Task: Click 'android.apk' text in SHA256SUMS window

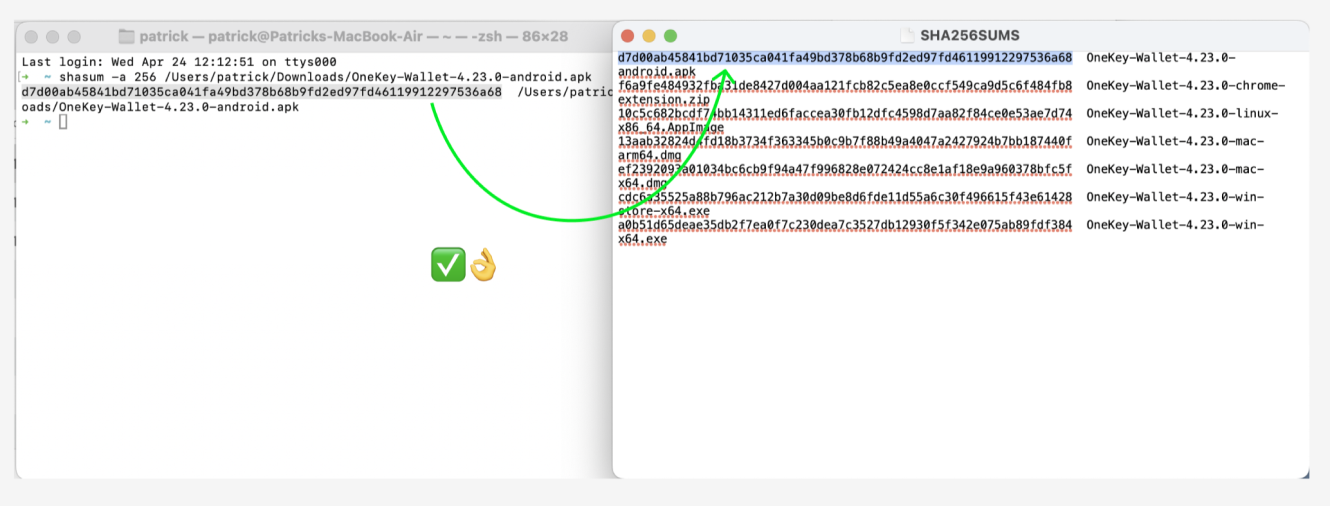Action: 657,72
